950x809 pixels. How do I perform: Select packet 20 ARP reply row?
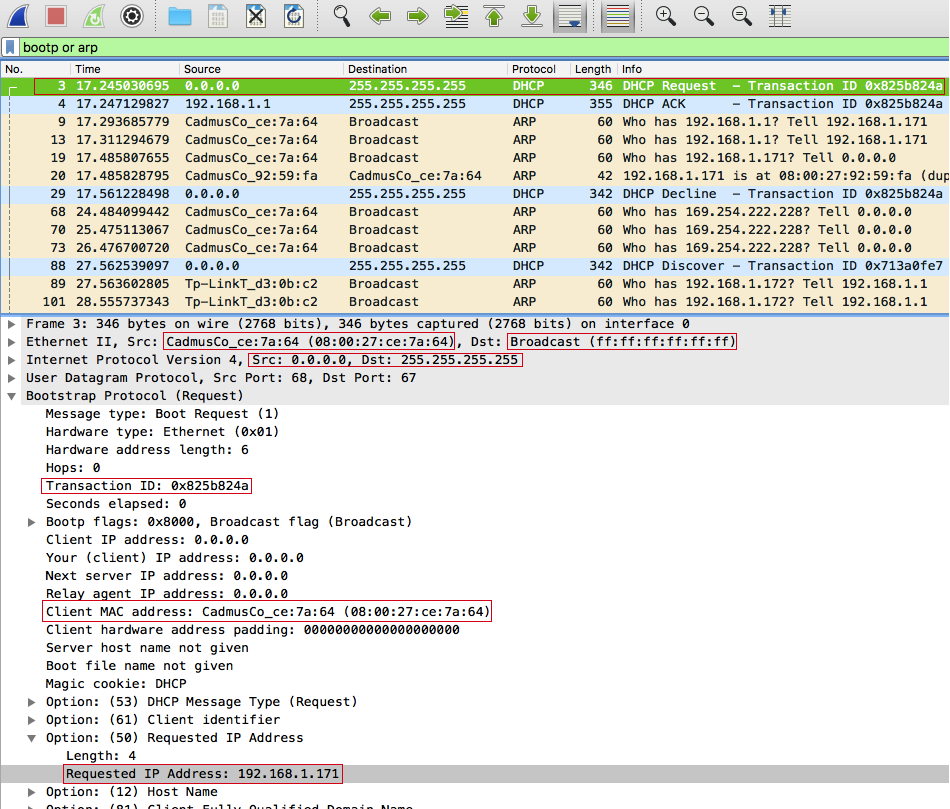pos(475,176)
